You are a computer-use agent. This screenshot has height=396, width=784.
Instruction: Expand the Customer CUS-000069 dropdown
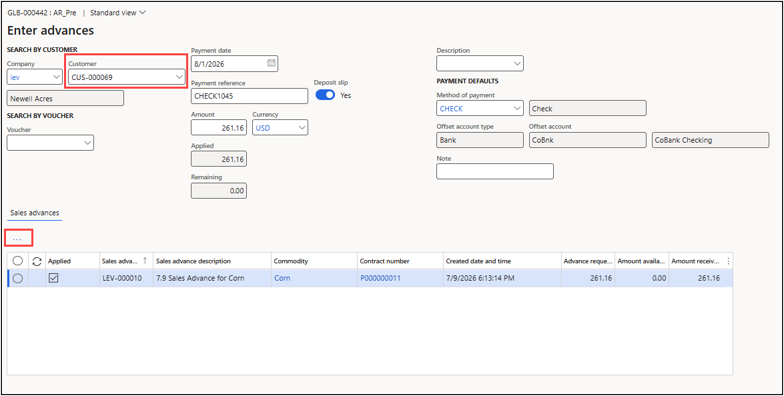point(180,77)
